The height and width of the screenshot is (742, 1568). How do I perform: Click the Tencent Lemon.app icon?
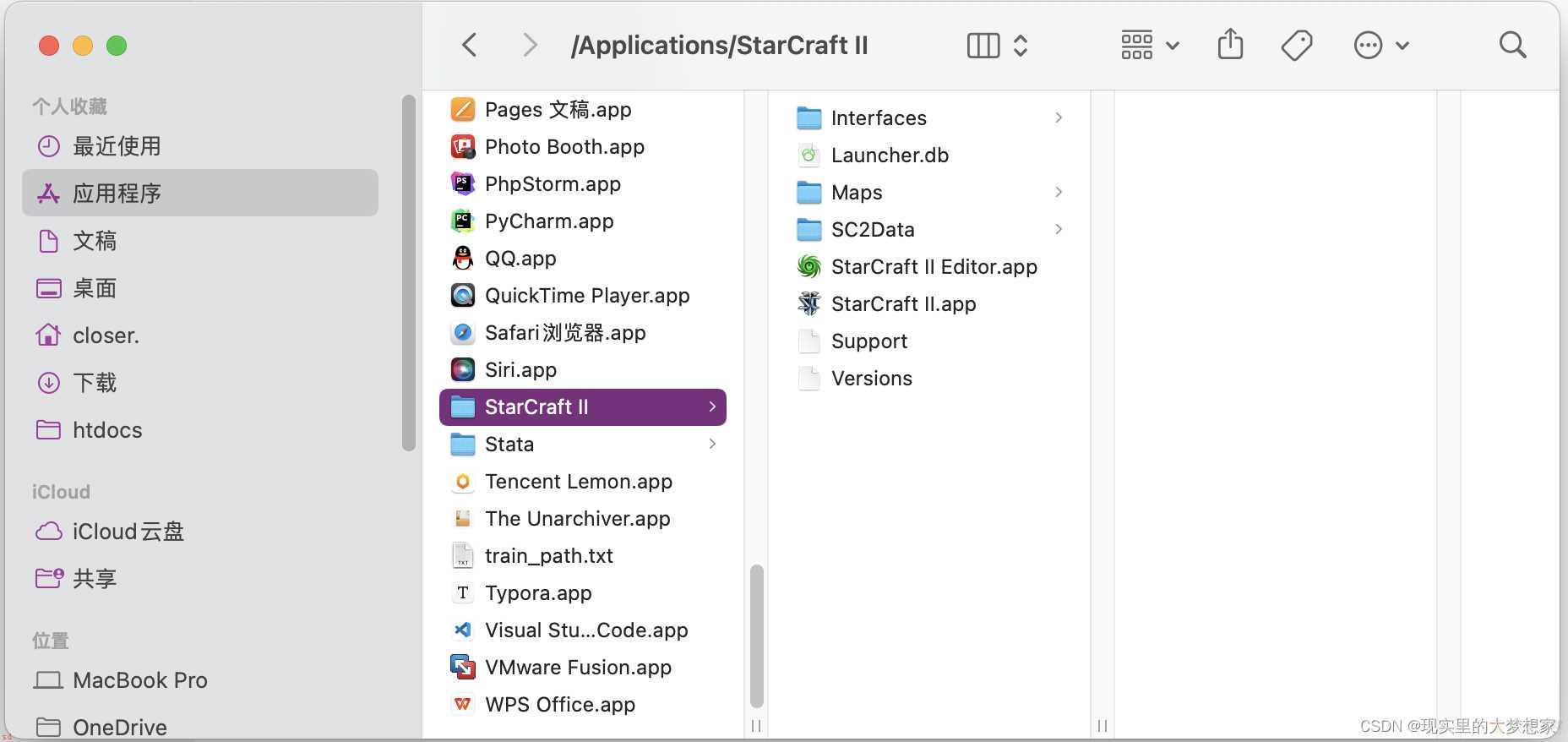tap(463, 482)
